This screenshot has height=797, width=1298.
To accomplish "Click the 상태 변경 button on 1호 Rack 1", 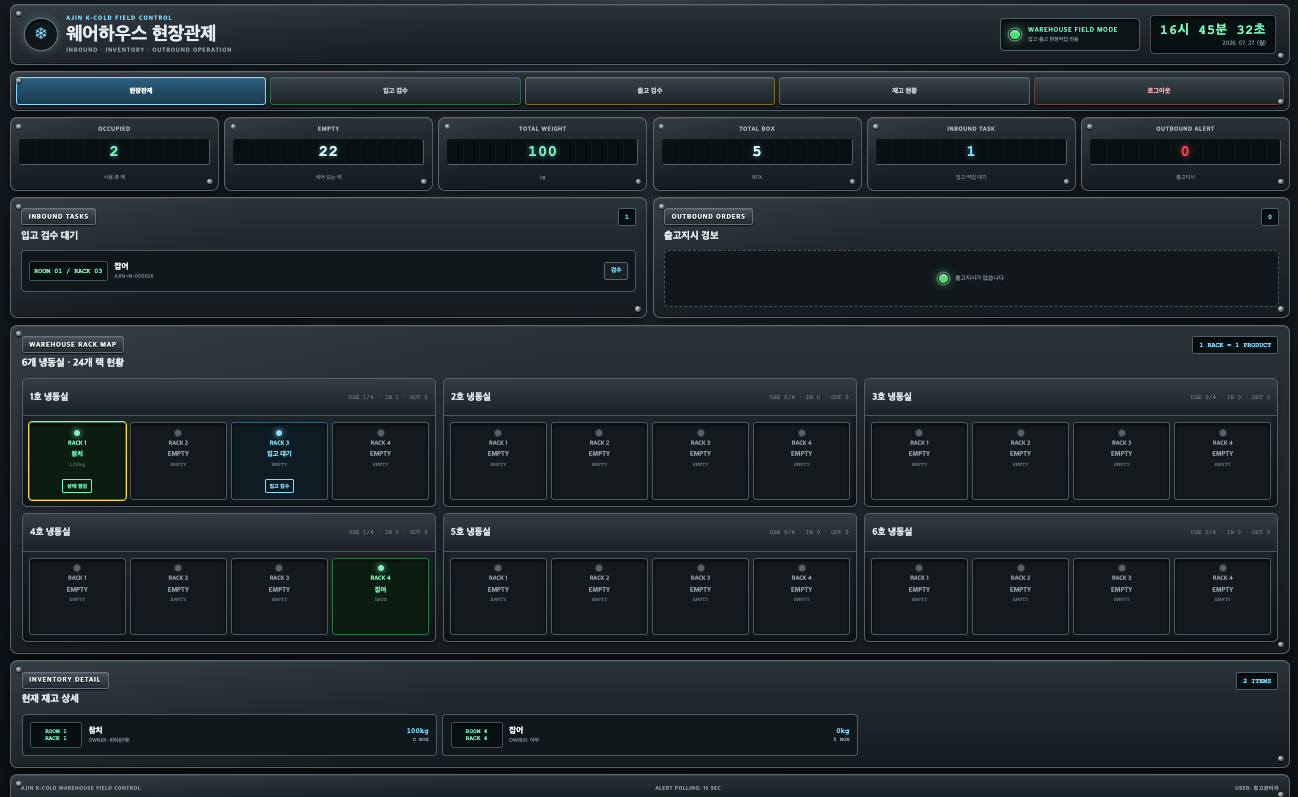I will click(x=77, y=486).
